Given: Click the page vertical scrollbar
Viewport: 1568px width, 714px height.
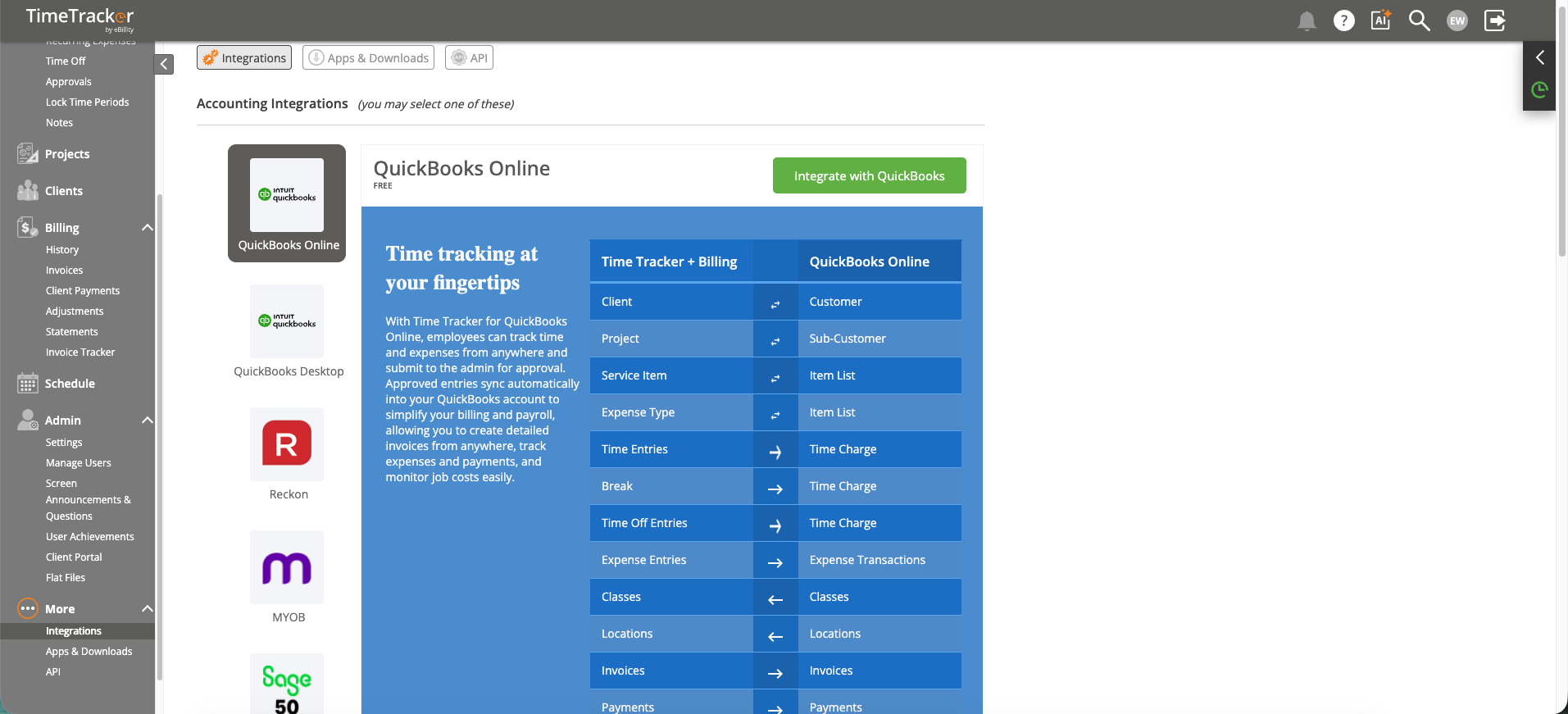Looking at the screenshot, I should (x=1562, y=131).
